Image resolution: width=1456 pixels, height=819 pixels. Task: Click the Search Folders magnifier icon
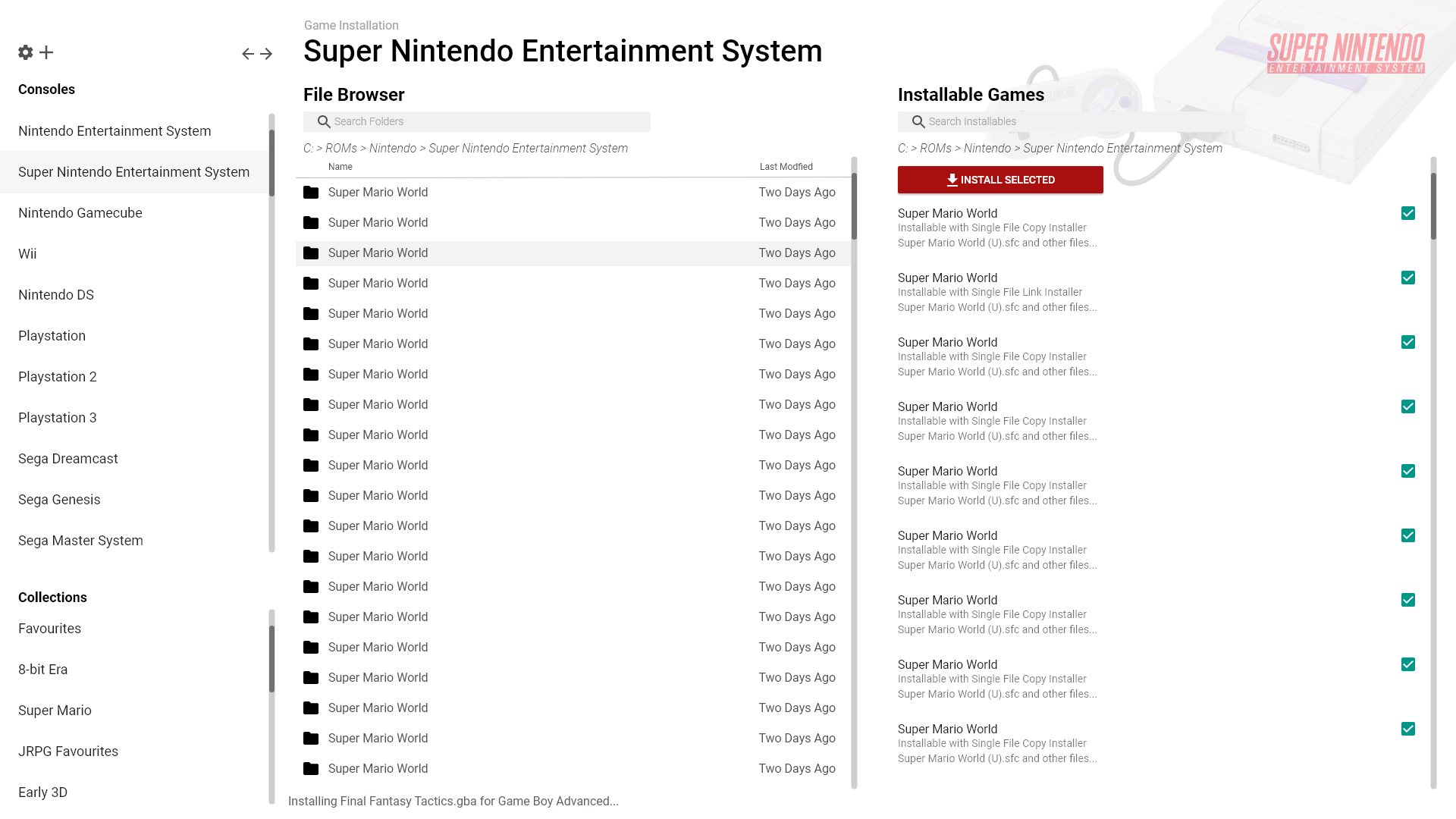[x=324, y=122]
